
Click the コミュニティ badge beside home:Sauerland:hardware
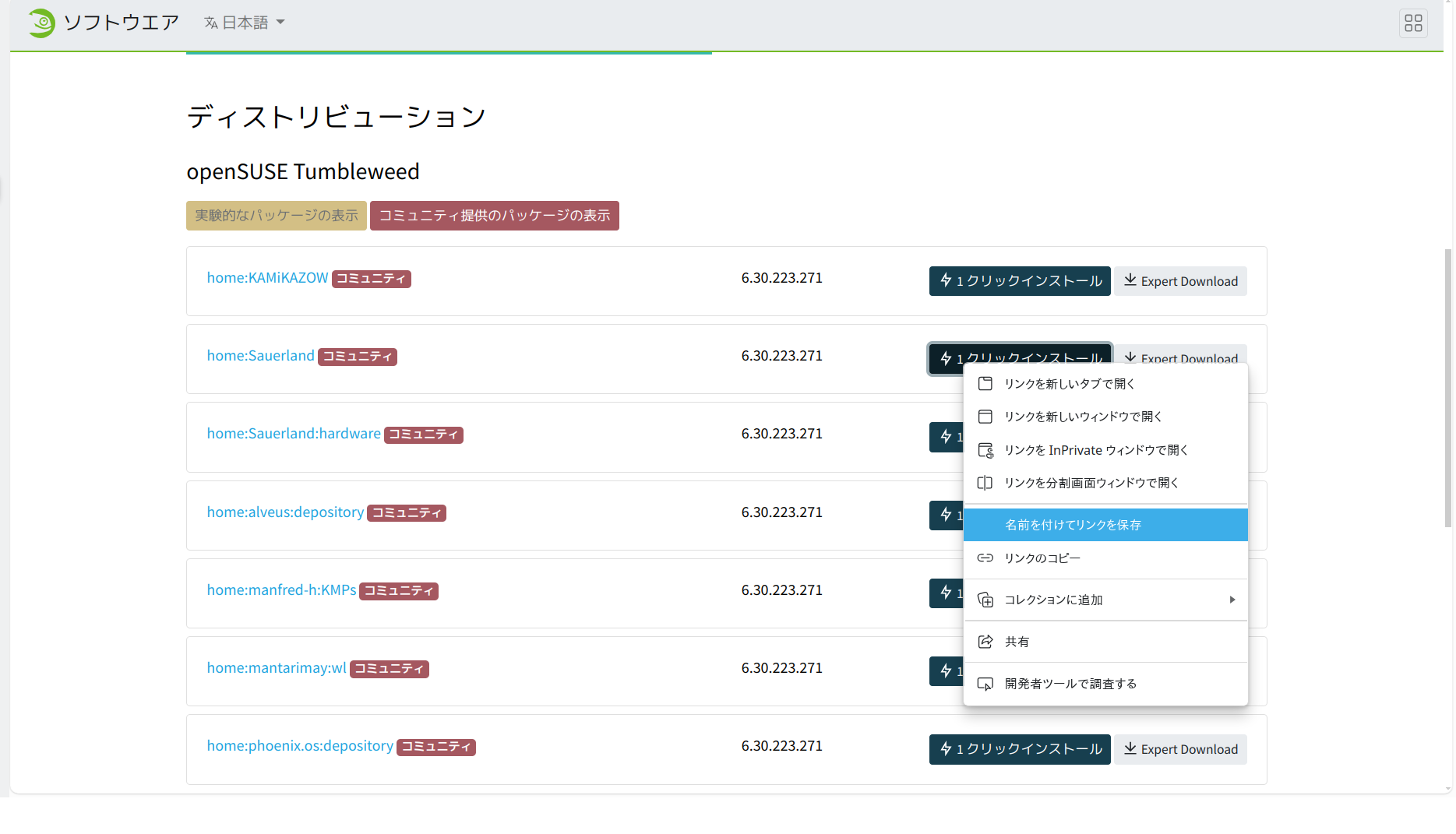424,435
